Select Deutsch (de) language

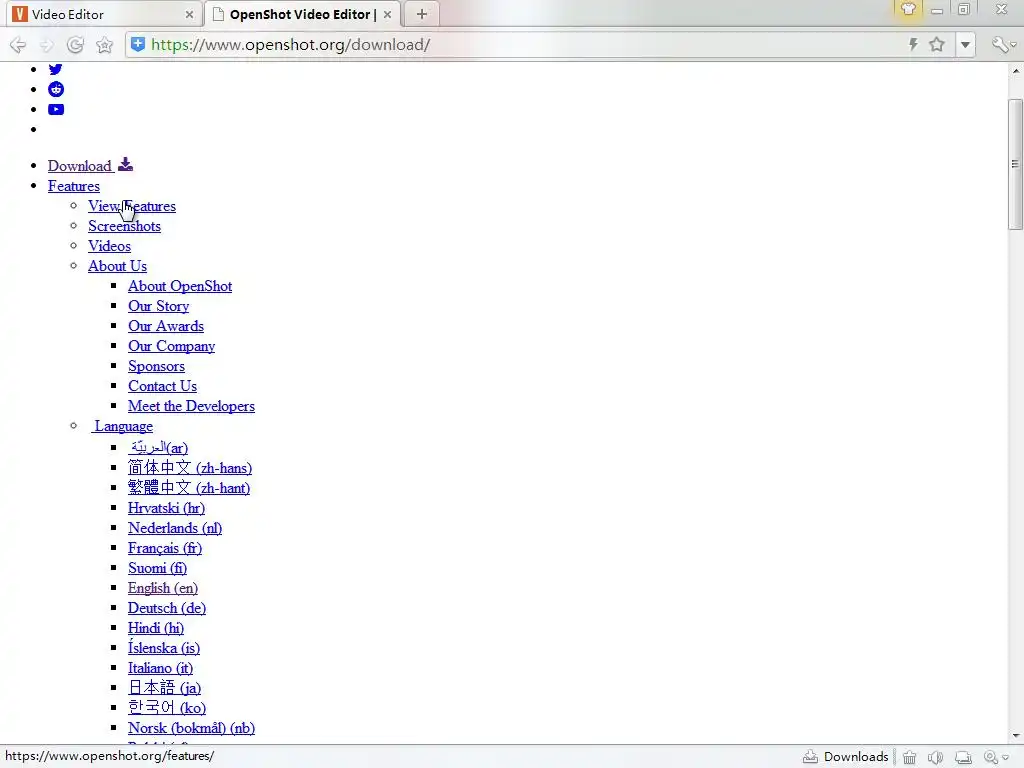coord(167,608)
